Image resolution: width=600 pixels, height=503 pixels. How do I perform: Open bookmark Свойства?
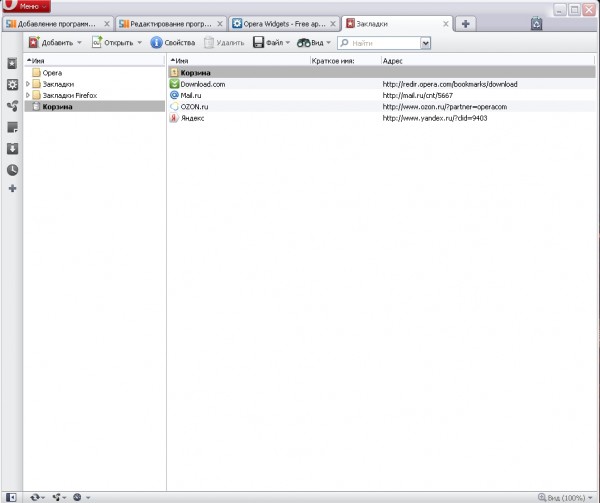173,42
